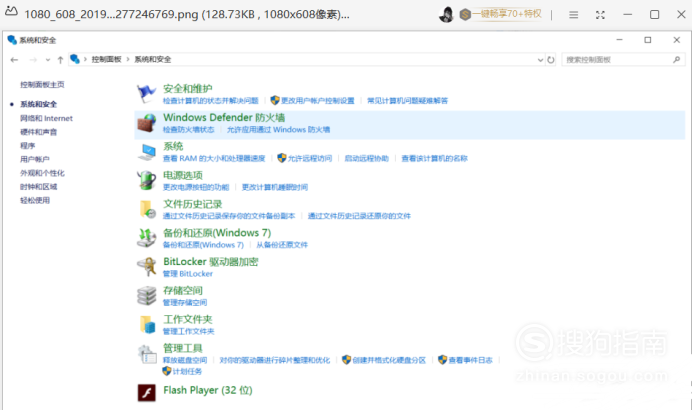Click the Power Options battery icon
Screen dimensions: 692x410
[x=146, y=181]
